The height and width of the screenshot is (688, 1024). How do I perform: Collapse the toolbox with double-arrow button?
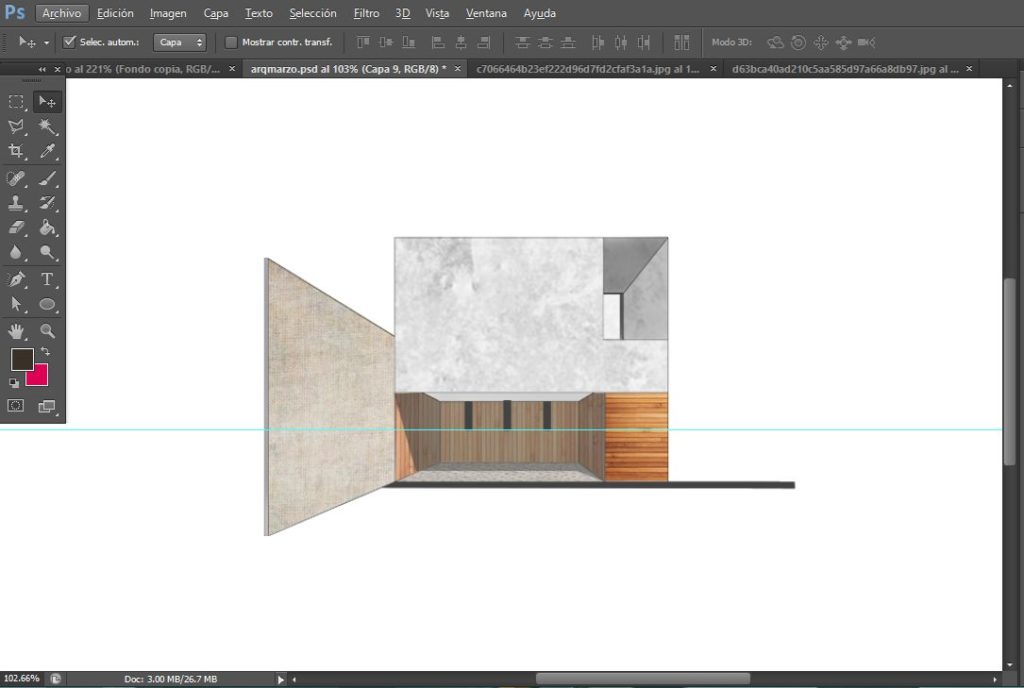pos(42,69)
